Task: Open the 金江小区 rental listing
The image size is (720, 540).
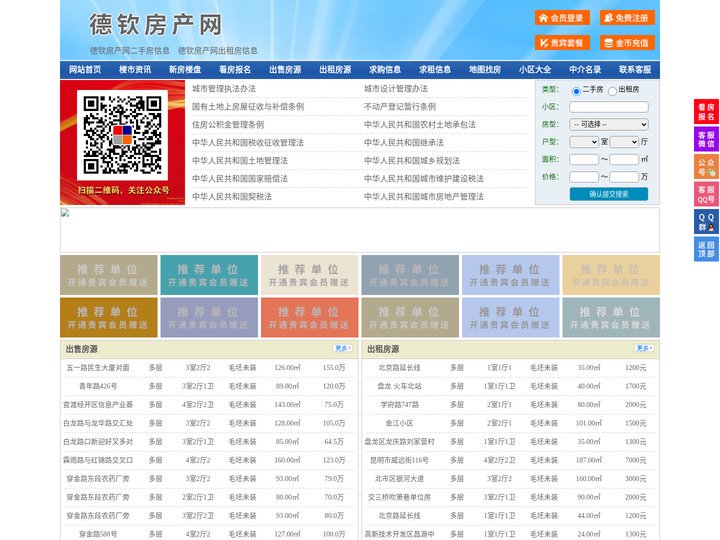Action: pyautogui.click(x=399, y=423)
